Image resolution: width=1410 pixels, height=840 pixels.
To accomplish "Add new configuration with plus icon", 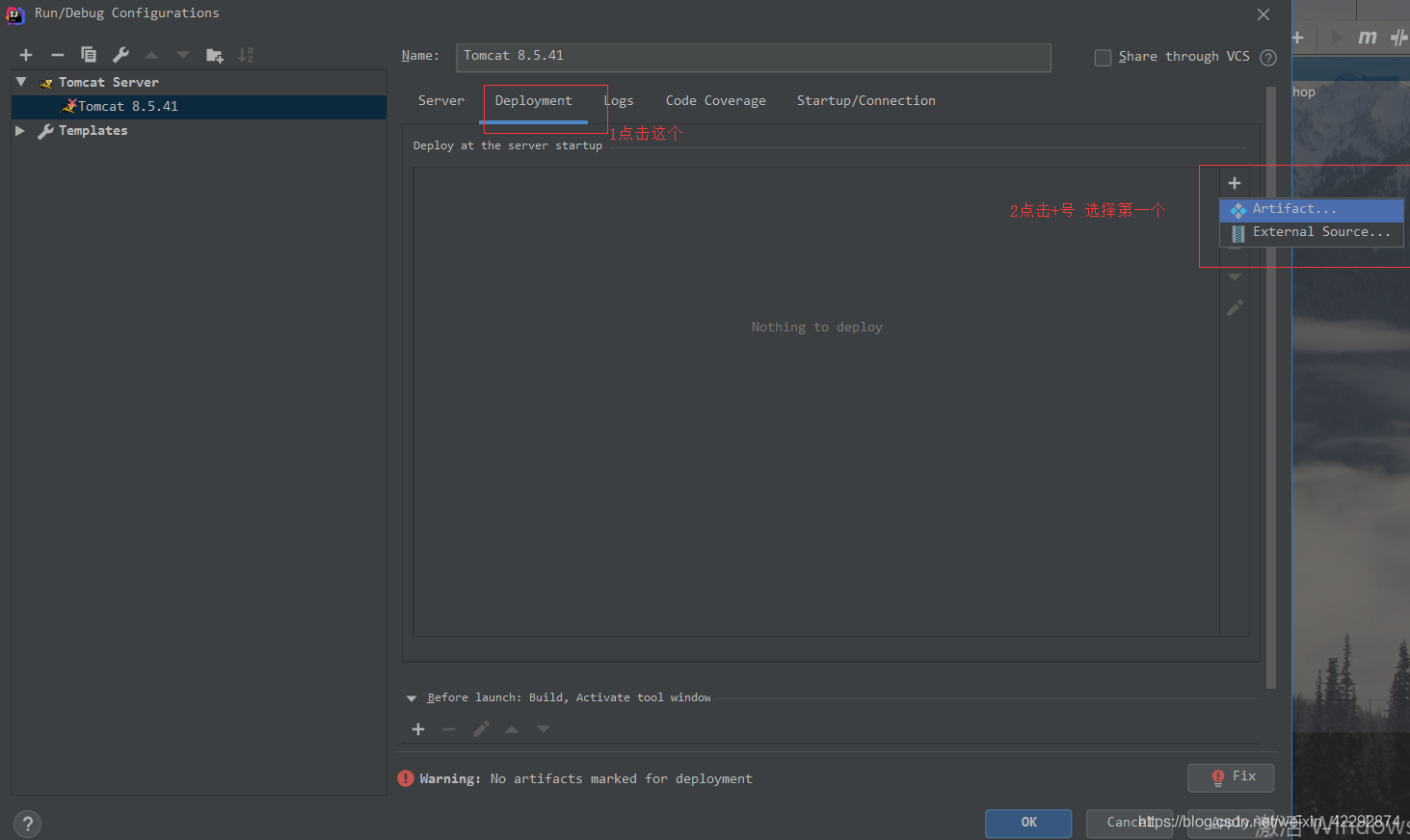I will pos(26,55).
